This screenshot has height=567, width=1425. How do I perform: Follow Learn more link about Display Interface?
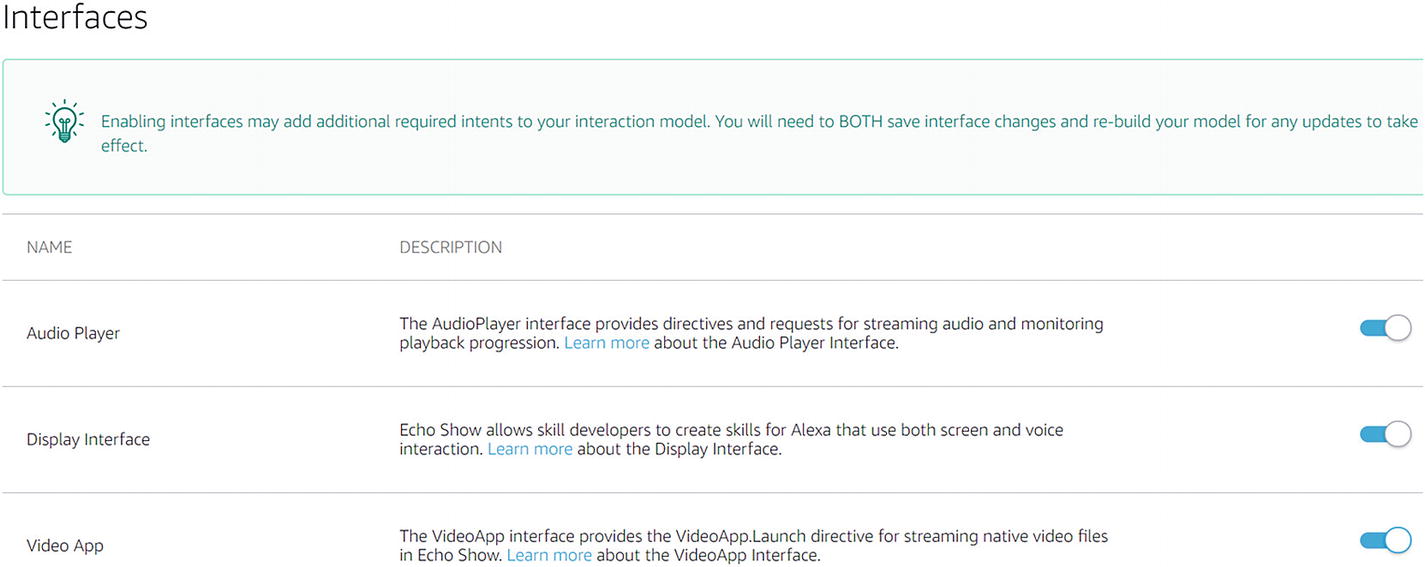[530, 449]
